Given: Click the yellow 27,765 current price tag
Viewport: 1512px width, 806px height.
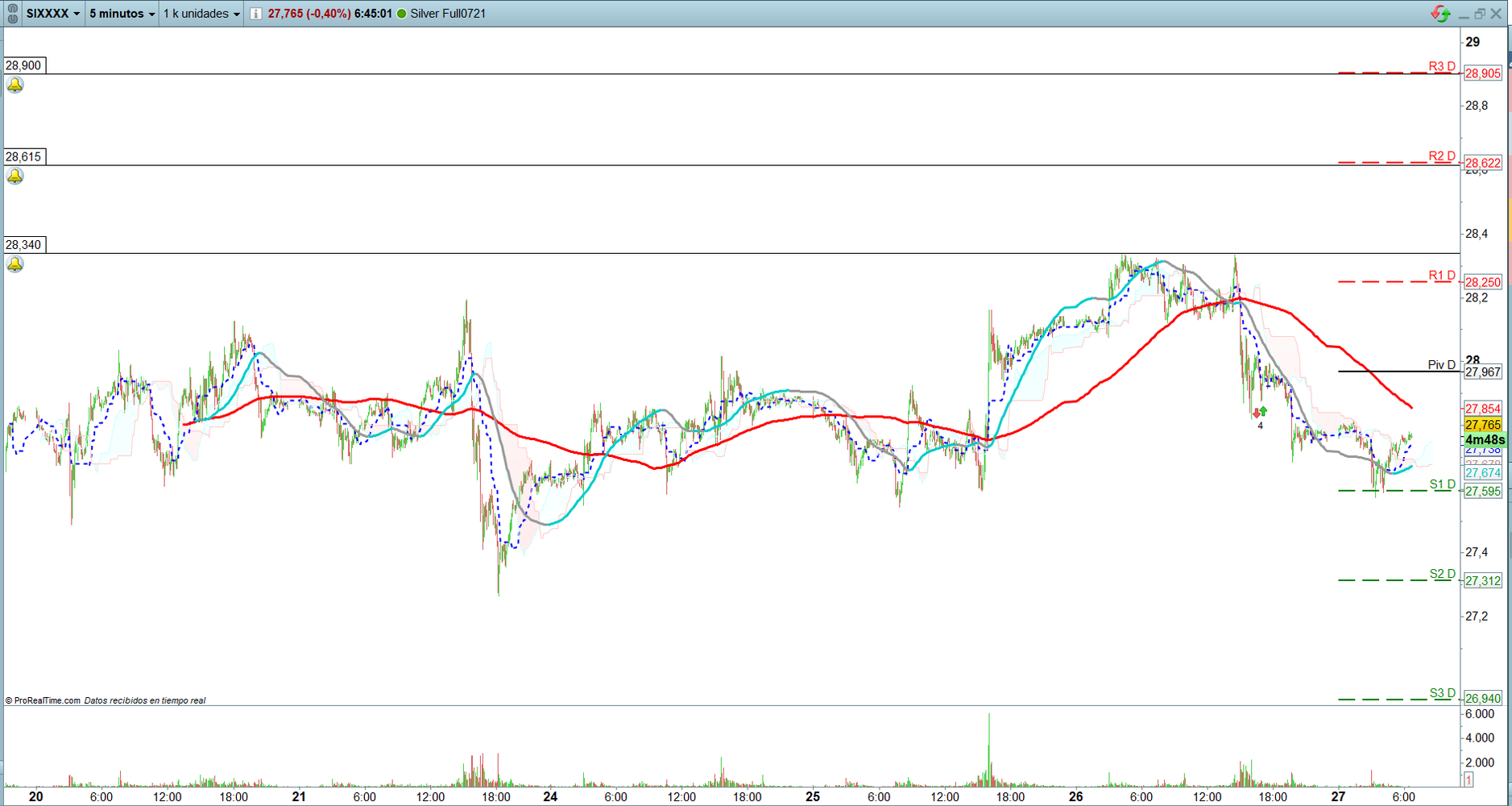Looking at the screenshot, I should (x=1482, y=425).
